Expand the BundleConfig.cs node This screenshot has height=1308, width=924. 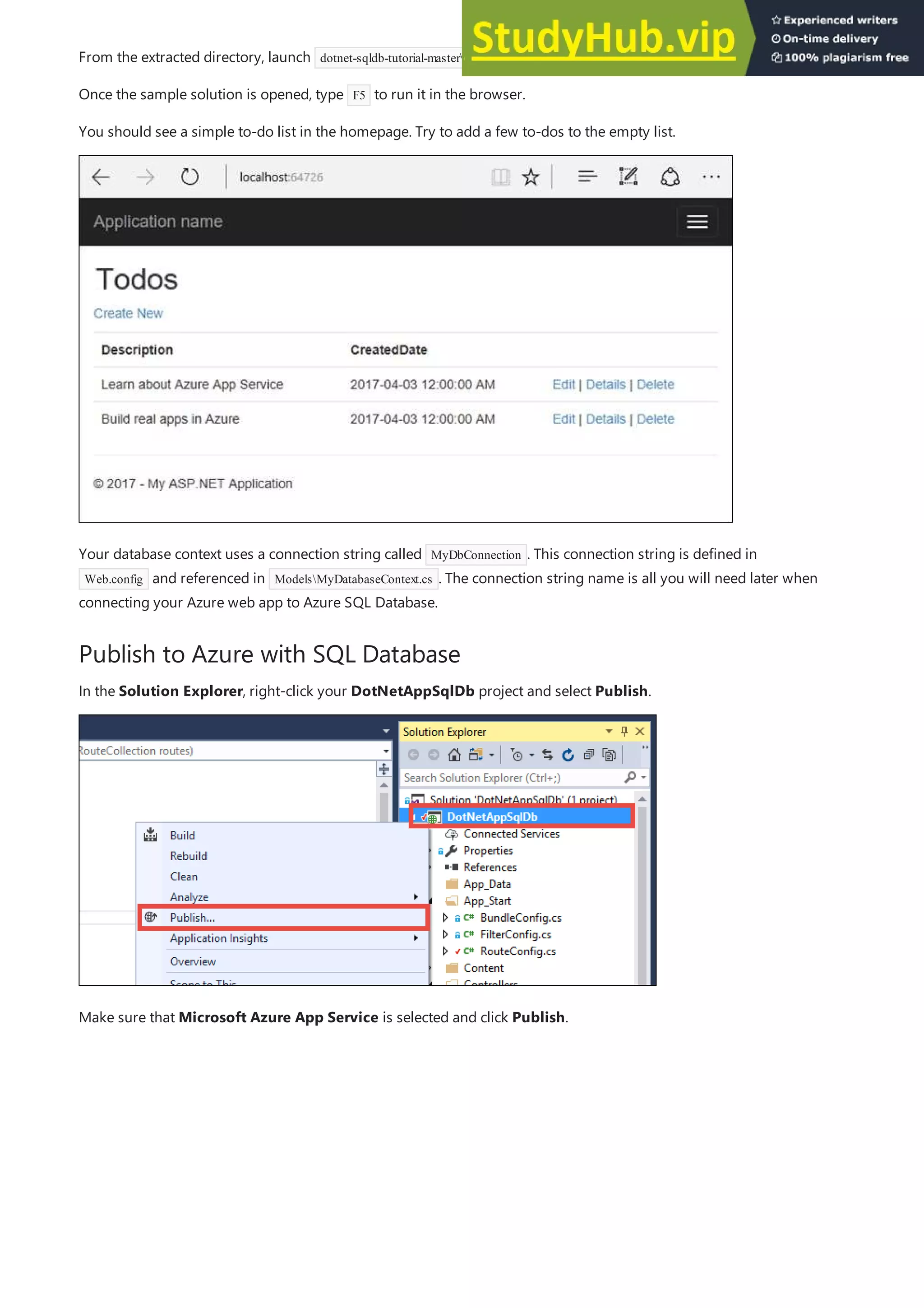(445, 918)
